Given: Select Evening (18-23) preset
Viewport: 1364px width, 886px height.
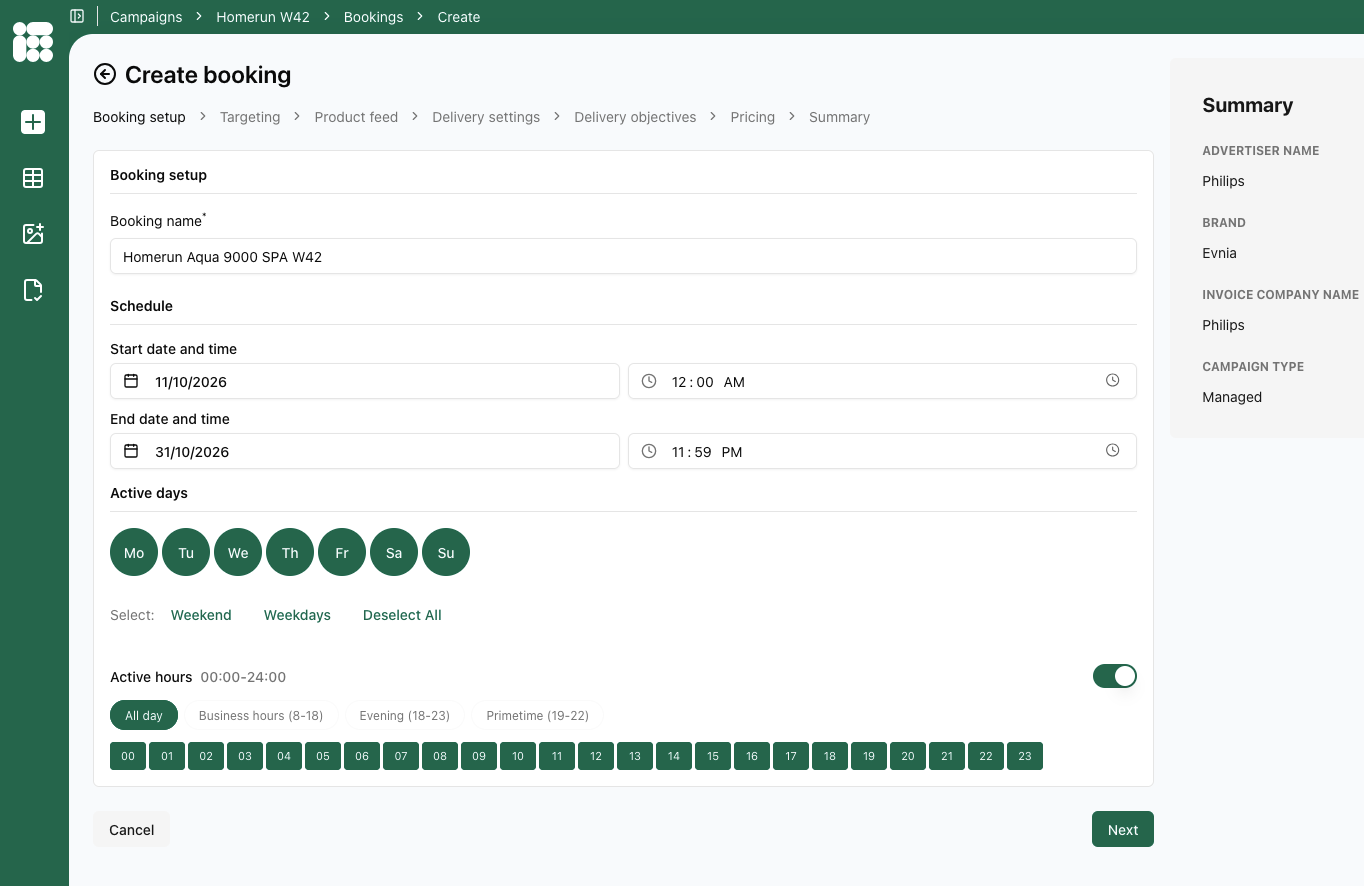Looking at the screenshot, I should pyautogui.click(x=405, y=716).
